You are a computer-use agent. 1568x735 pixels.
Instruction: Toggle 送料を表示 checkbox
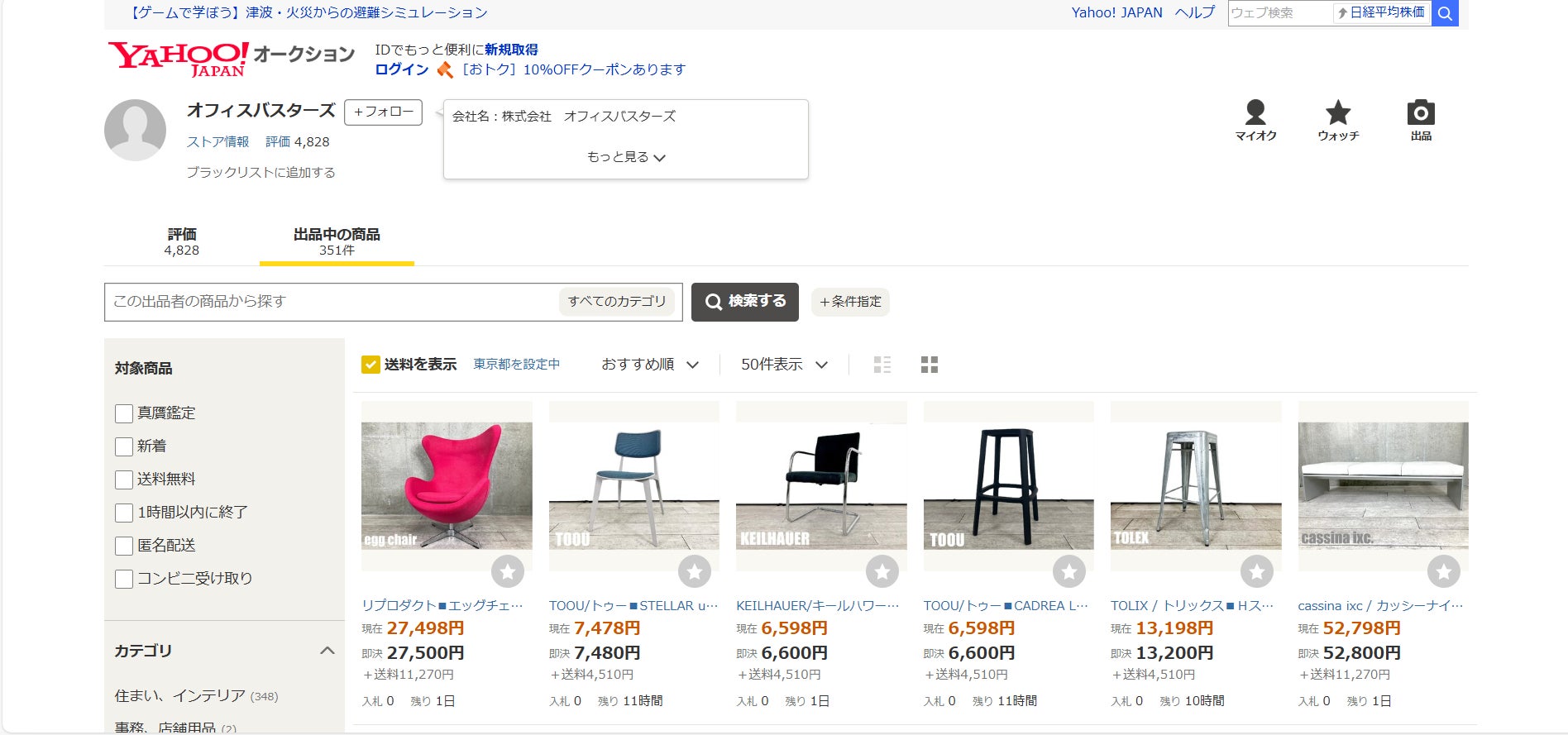click(370, 365)
